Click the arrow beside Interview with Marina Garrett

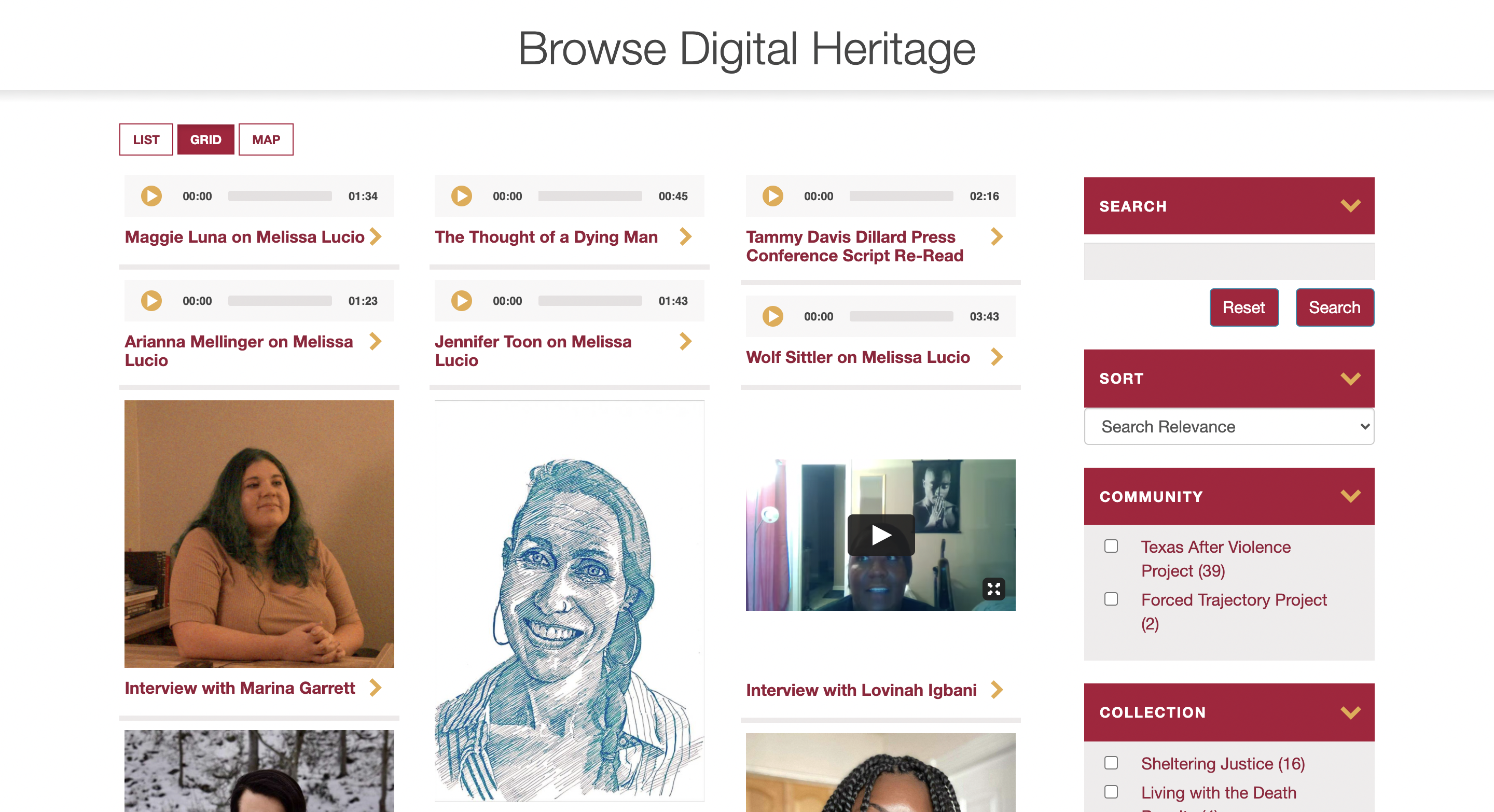coord(376,688)
